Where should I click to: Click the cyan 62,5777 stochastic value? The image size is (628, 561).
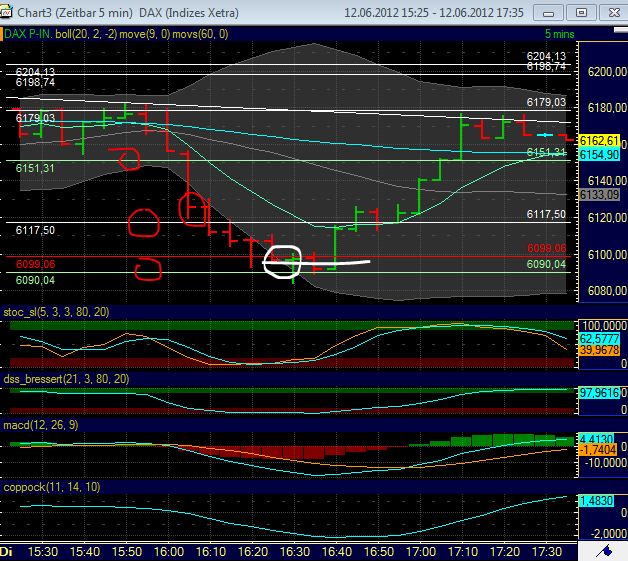599,339
